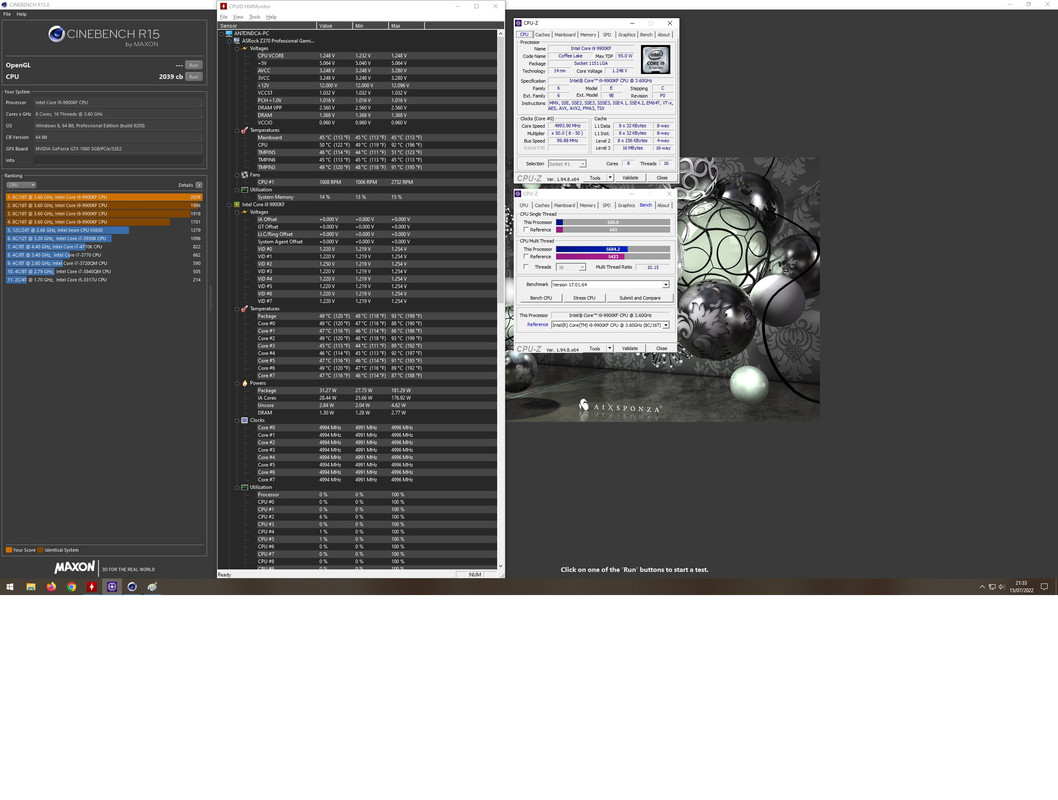Switch to CPU-Z via its purple taskbar icon
1058x800 pixels.
(x=112, y=587)
